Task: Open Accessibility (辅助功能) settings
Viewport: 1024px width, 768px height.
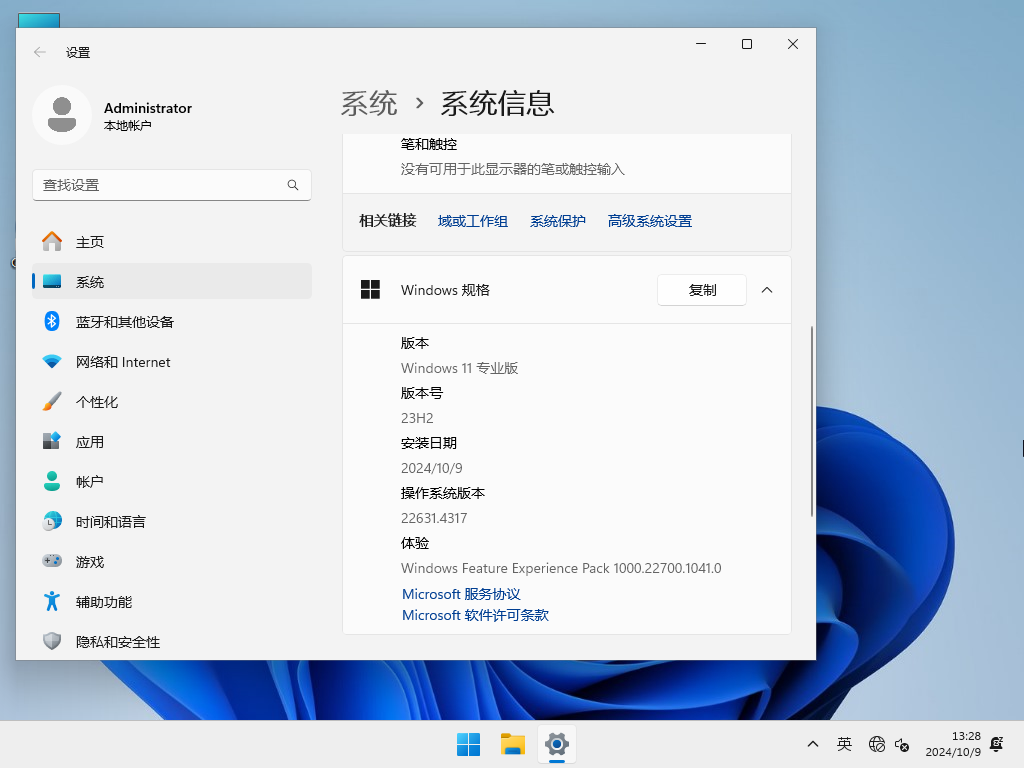Action: 105,601
